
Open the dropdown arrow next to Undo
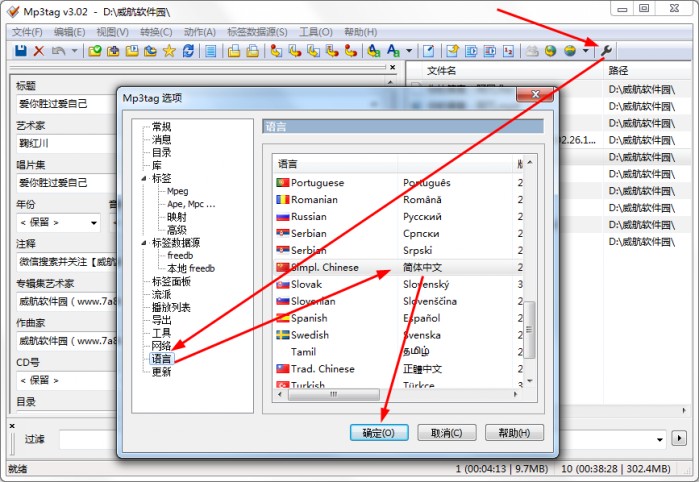tap(74, 51)
